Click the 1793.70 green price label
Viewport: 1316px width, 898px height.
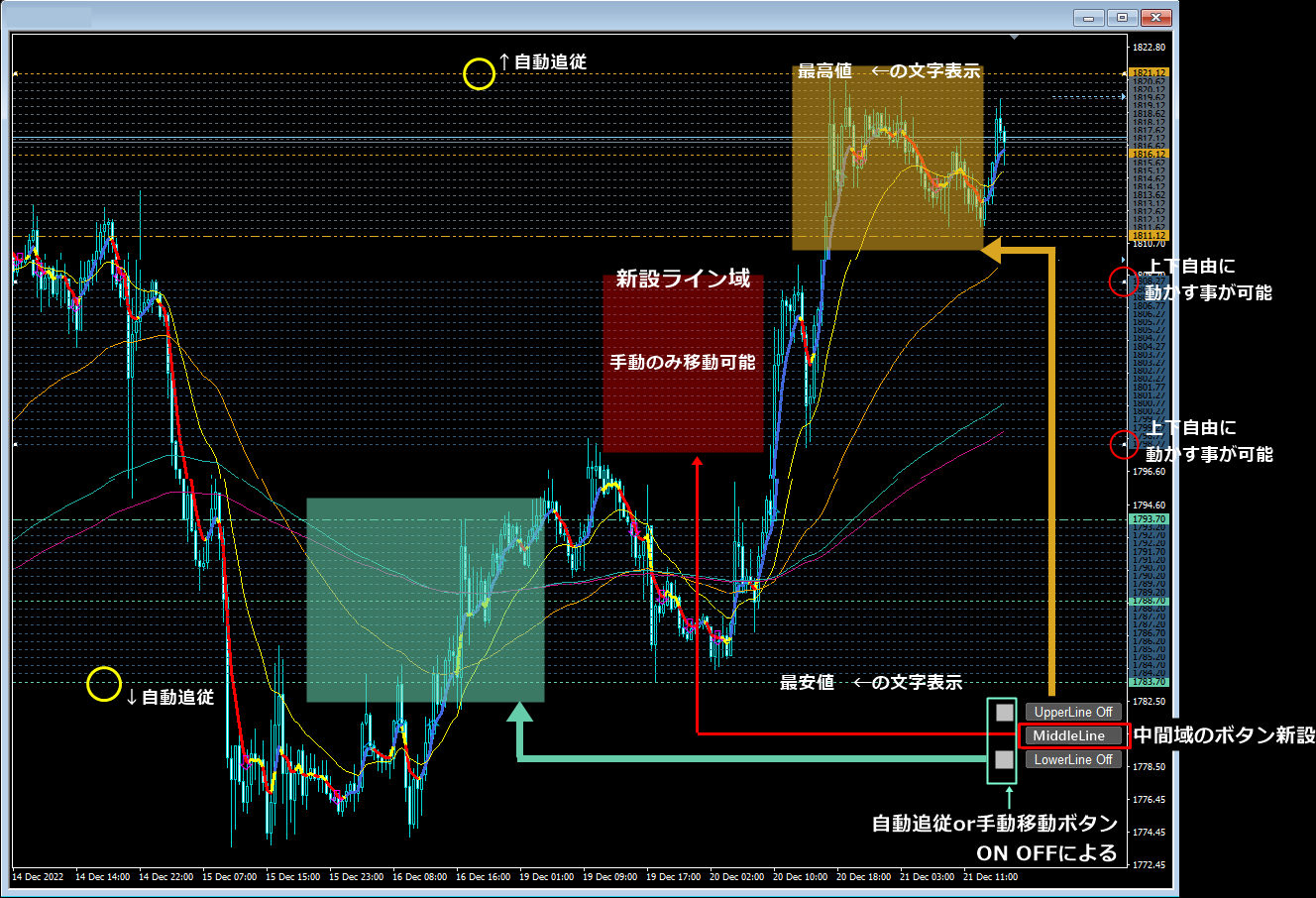[1150, 519]
